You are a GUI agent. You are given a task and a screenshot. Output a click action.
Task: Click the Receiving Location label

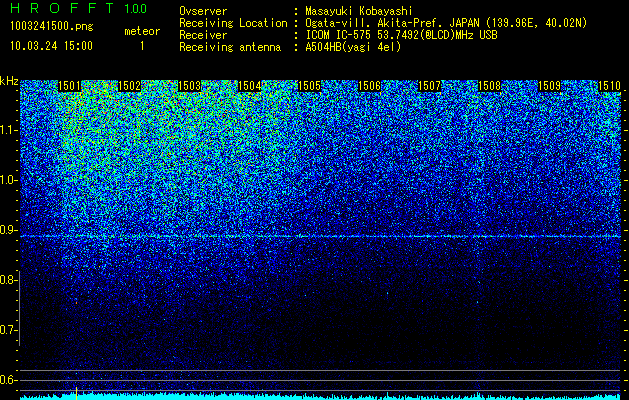tap(233, 24)
